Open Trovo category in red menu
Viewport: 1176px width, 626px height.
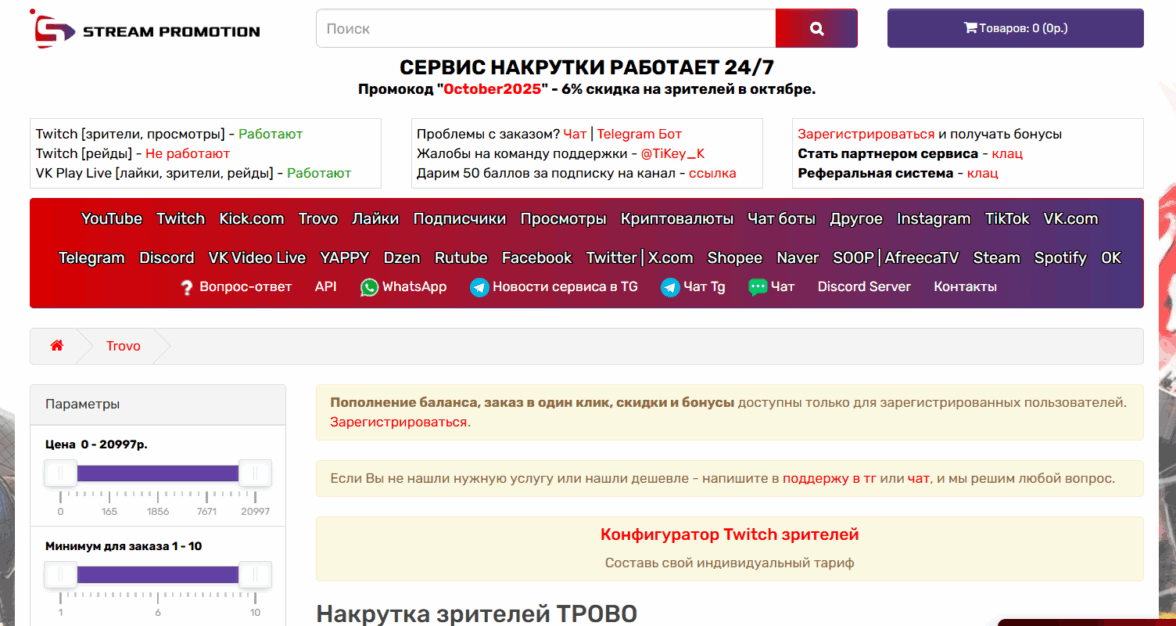click(x=318, y=219)
